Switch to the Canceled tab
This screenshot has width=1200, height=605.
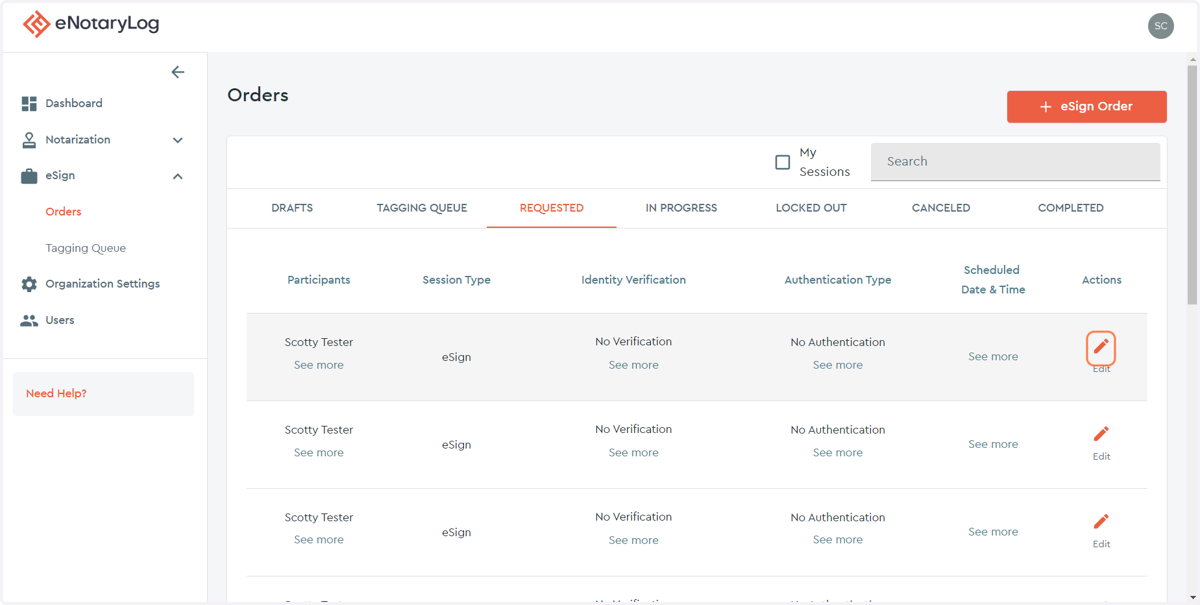[x=941, y=208]
